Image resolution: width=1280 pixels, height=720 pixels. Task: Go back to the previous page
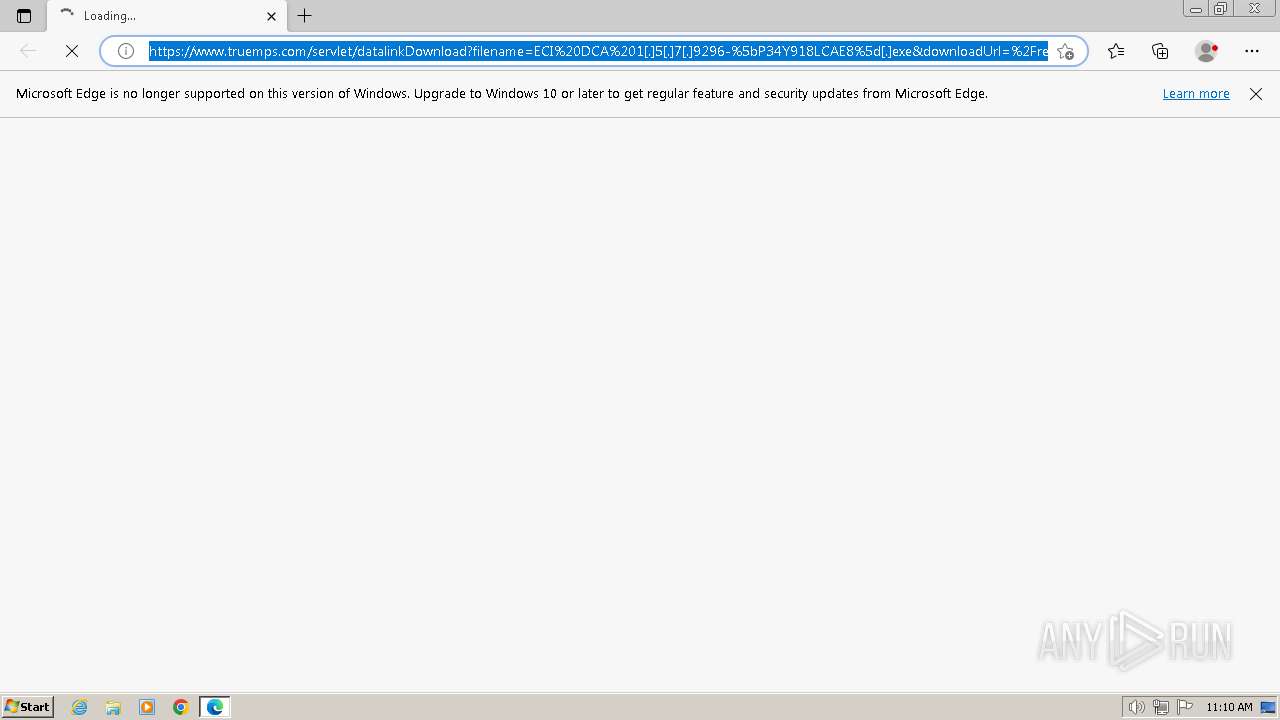pos(28,51)
